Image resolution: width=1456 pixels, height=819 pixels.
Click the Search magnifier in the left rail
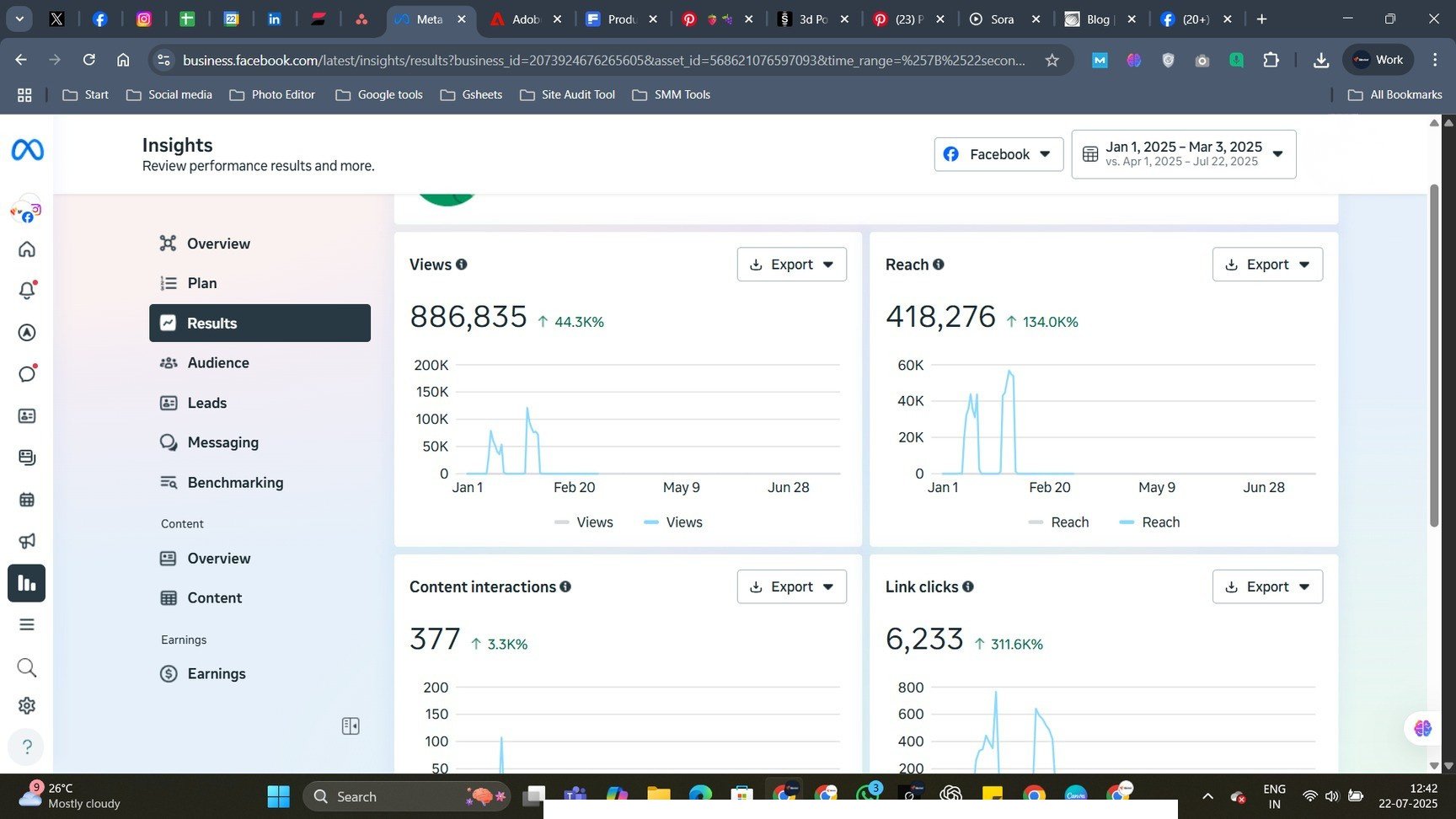pos(27,668)
